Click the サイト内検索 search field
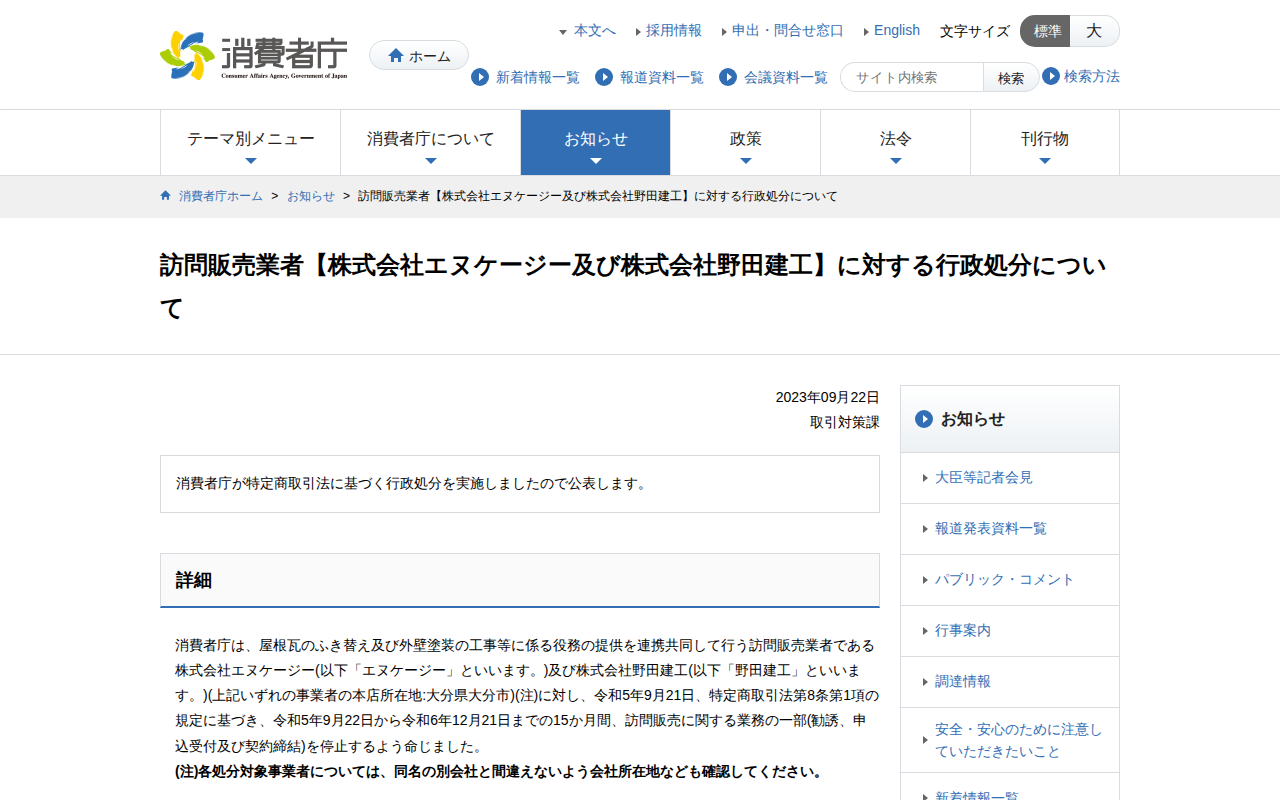This screenshot has height=800, width=1280. click(912, 78)
